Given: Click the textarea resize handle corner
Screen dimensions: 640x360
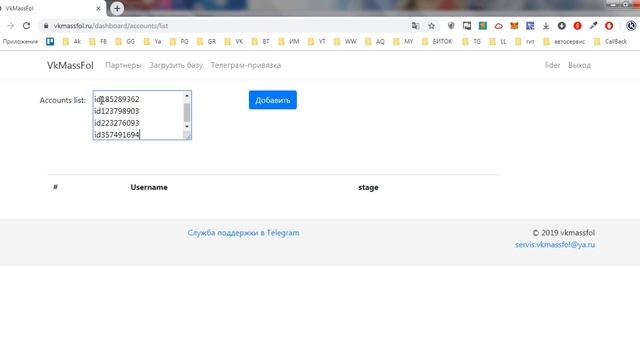Looking at the screenshot, I should tap(188, 136).
